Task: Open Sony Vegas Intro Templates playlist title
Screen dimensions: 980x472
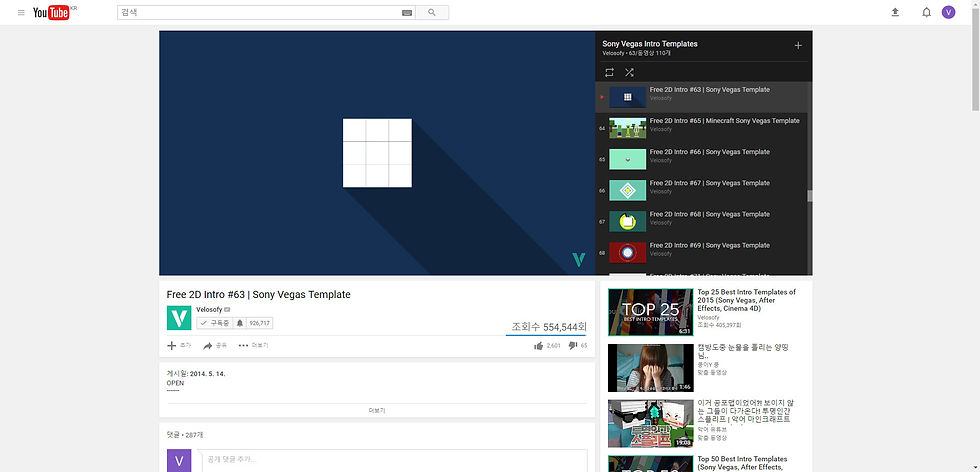Action: click(x=649, y=44)
